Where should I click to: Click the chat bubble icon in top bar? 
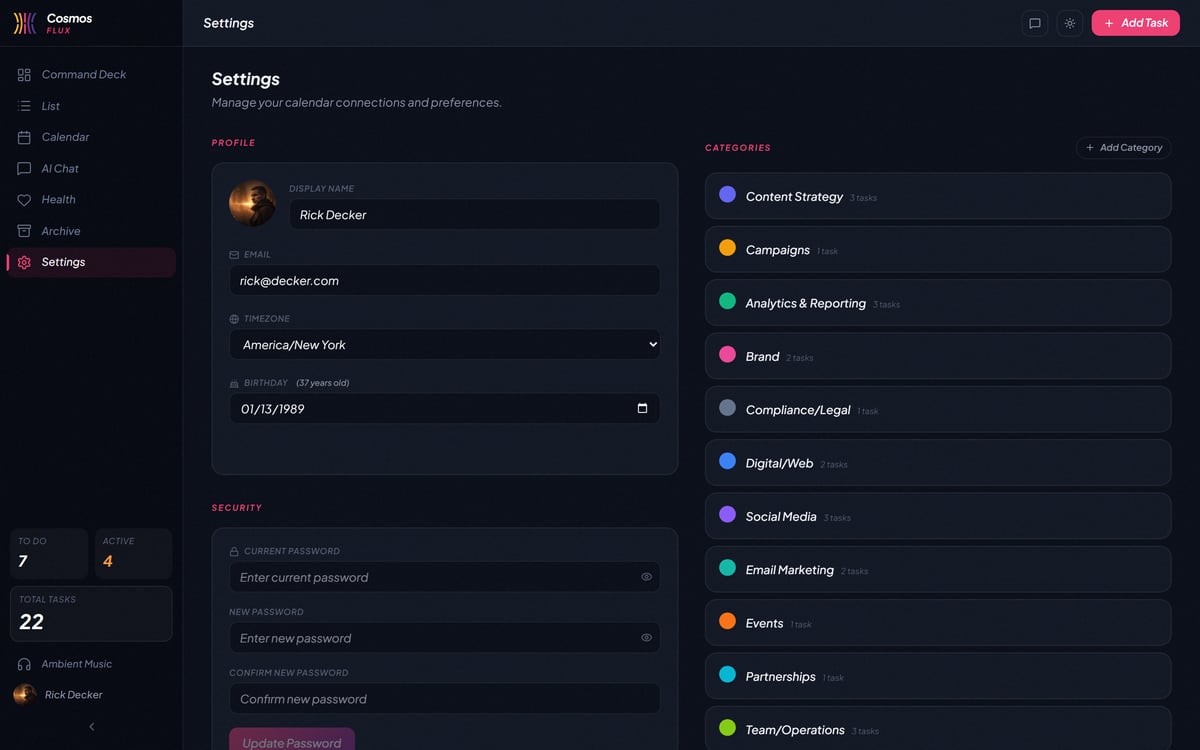point(1035,23)
